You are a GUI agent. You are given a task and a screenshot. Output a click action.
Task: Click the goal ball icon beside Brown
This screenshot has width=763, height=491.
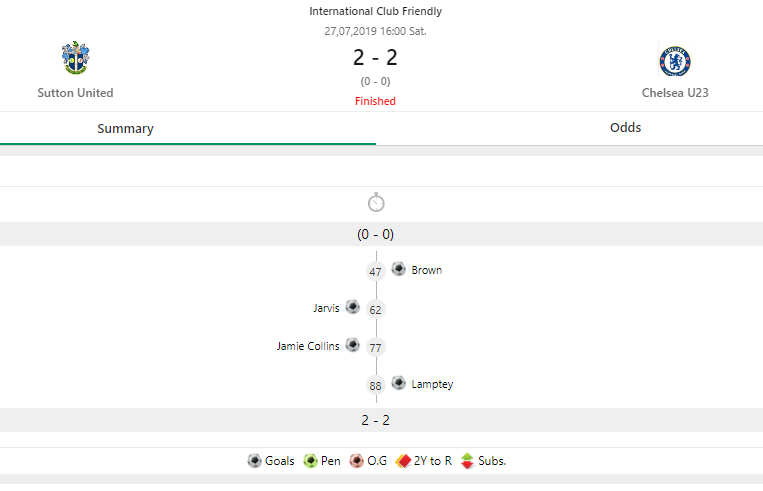click(x=399, y=269)
